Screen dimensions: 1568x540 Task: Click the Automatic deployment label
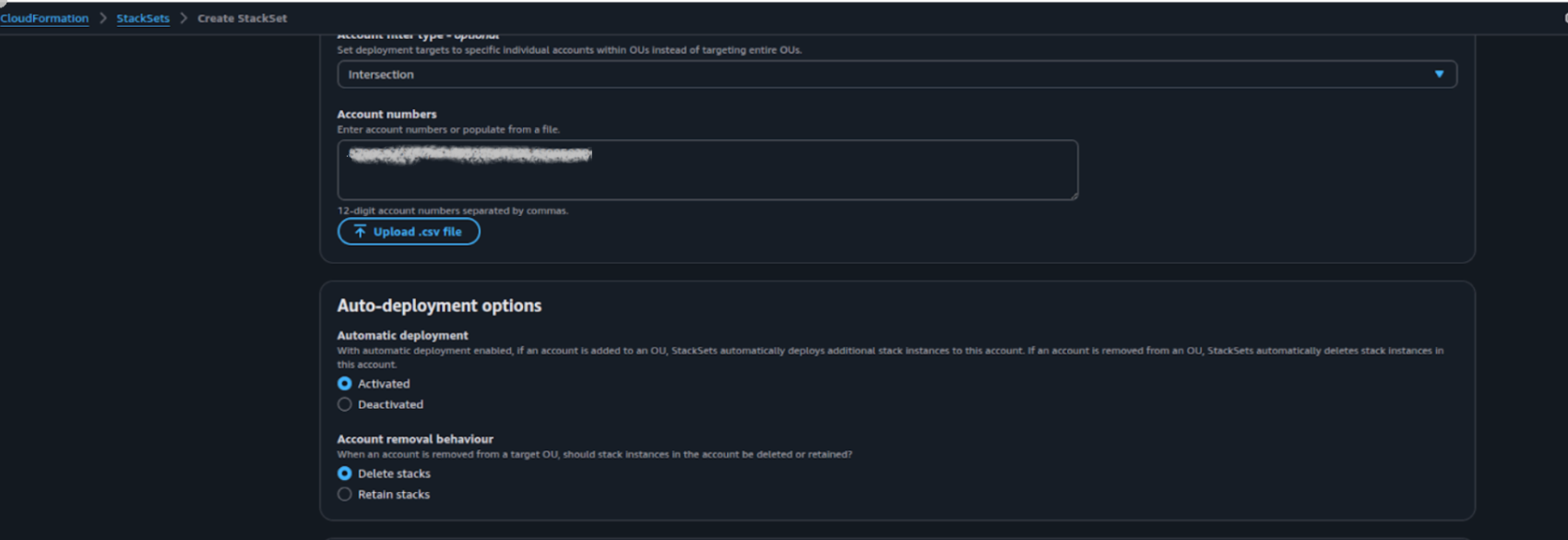tap(402, 335)
